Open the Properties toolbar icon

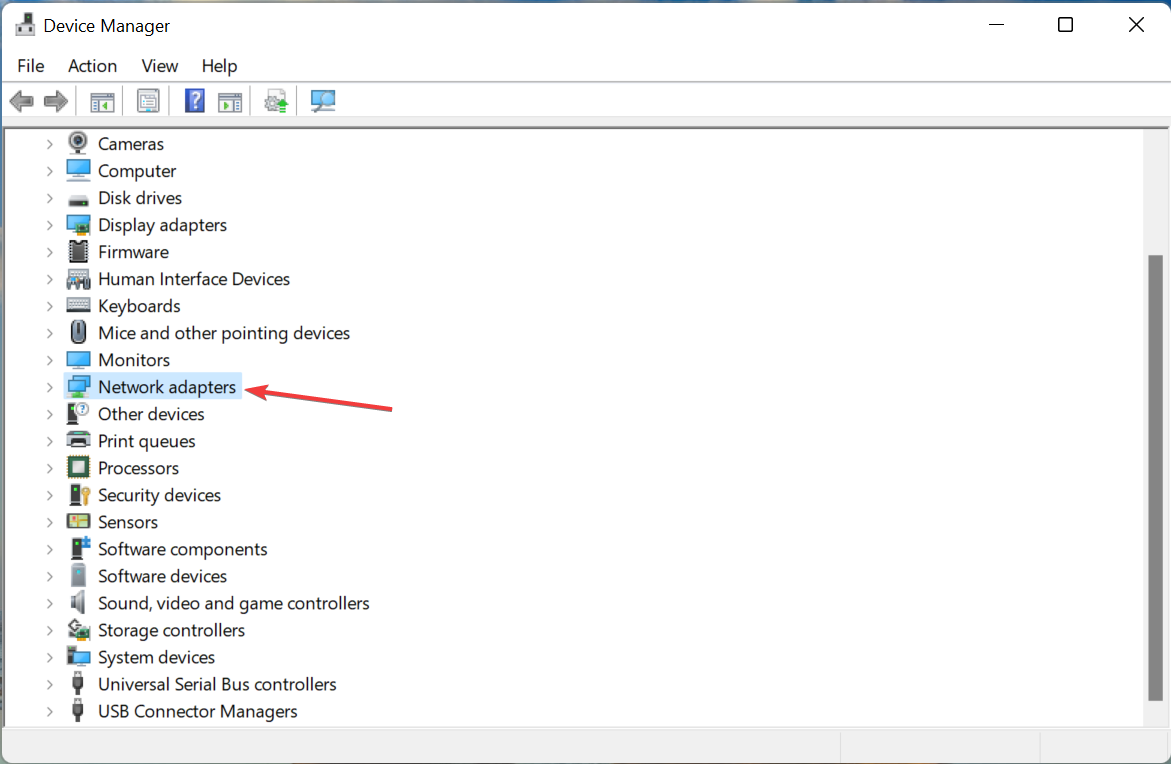[148, 102]
